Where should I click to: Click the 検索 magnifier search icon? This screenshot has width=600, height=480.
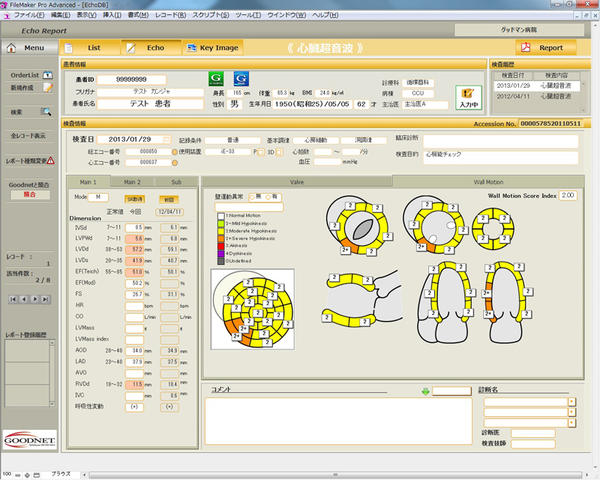47,112
